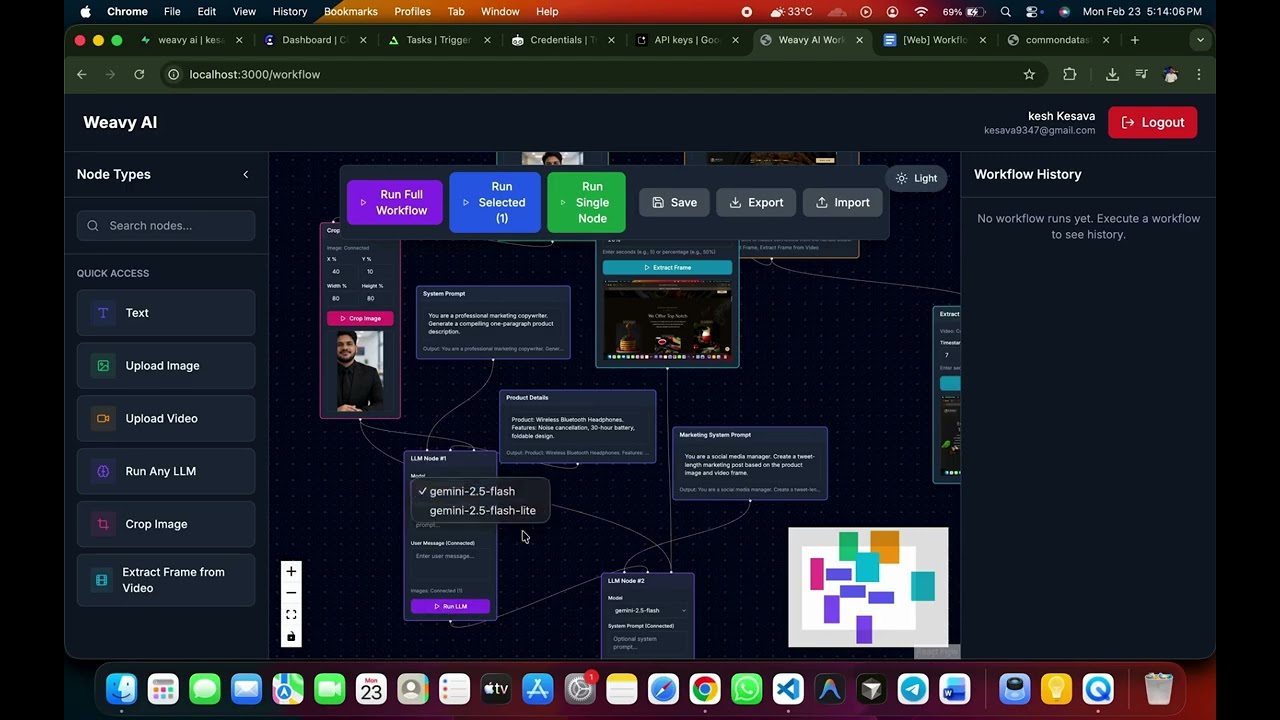Screen dimensions: 1280x720
Task: Reload the page
Action: point(139,74)
